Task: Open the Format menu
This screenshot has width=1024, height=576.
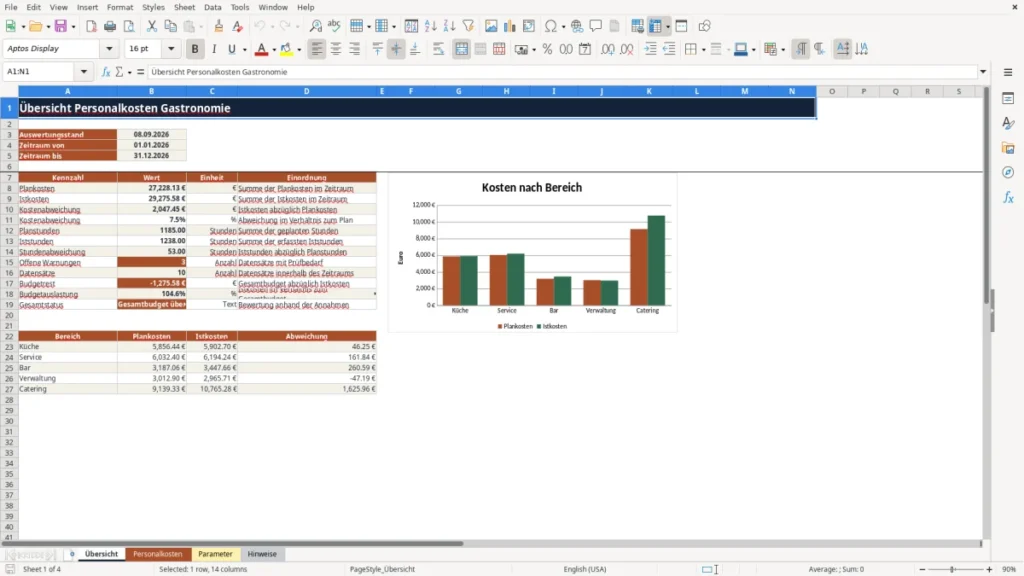Action: 120,7
